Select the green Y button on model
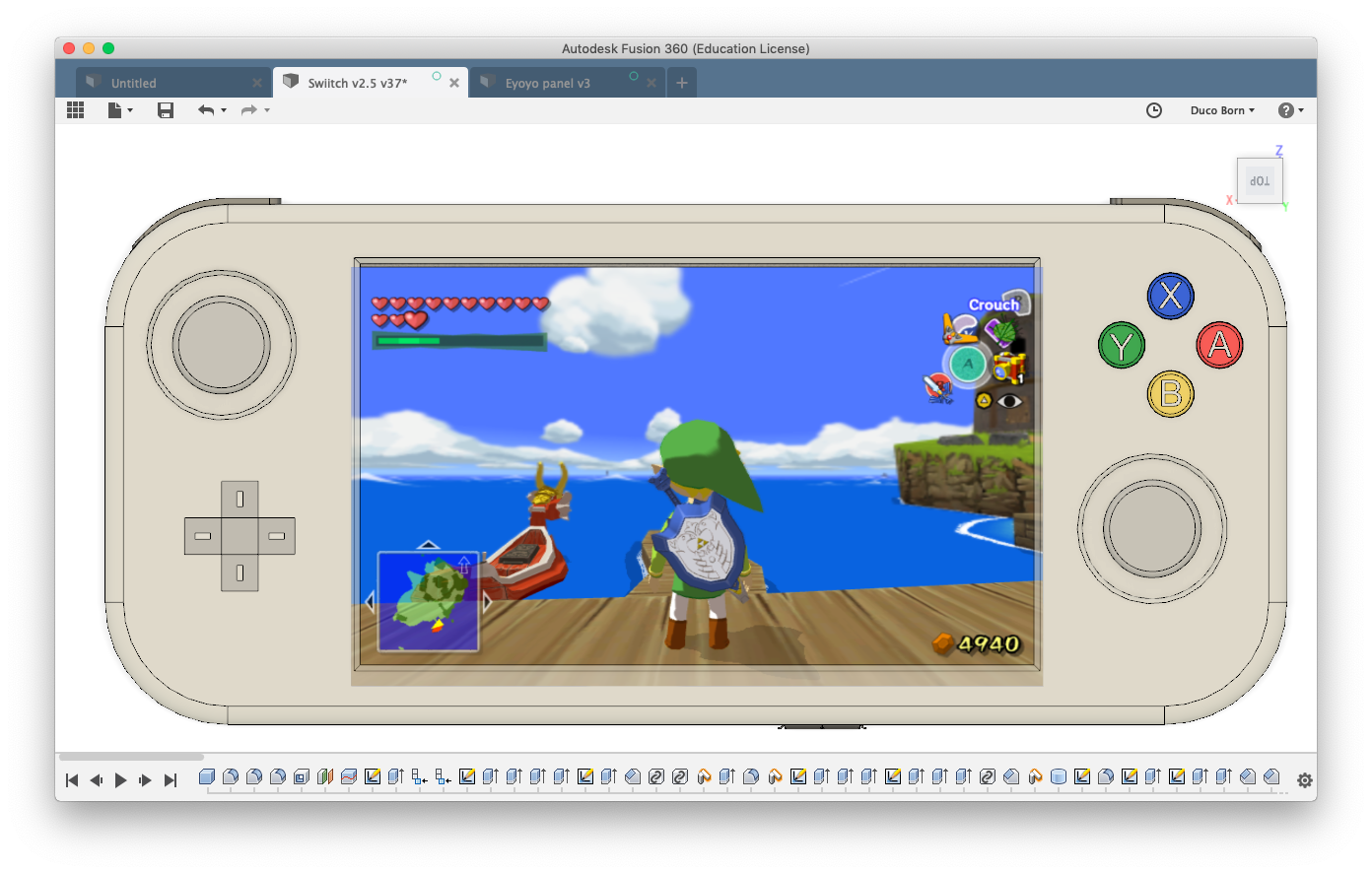 (x=1122, y=345)
